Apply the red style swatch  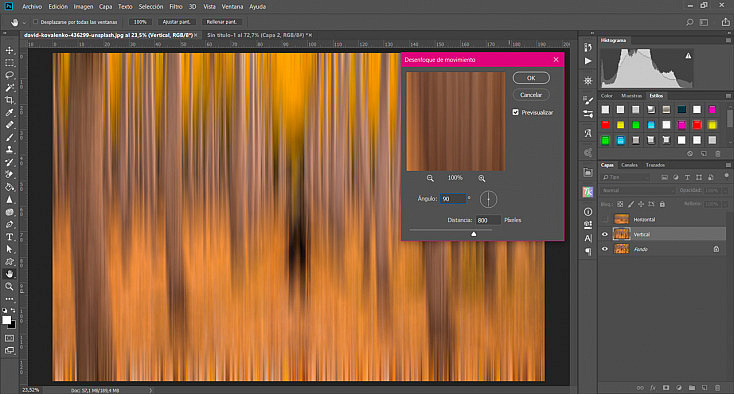[x=605, y=125]
